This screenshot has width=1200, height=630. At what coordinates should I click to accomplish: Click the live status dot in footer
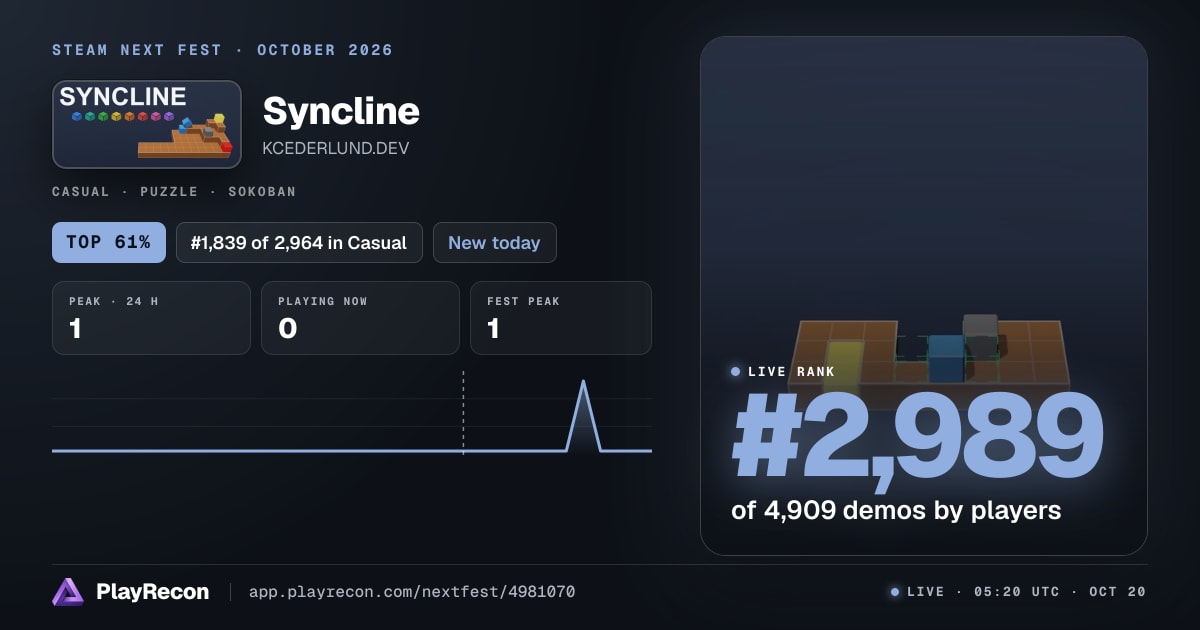click(895, 592)
